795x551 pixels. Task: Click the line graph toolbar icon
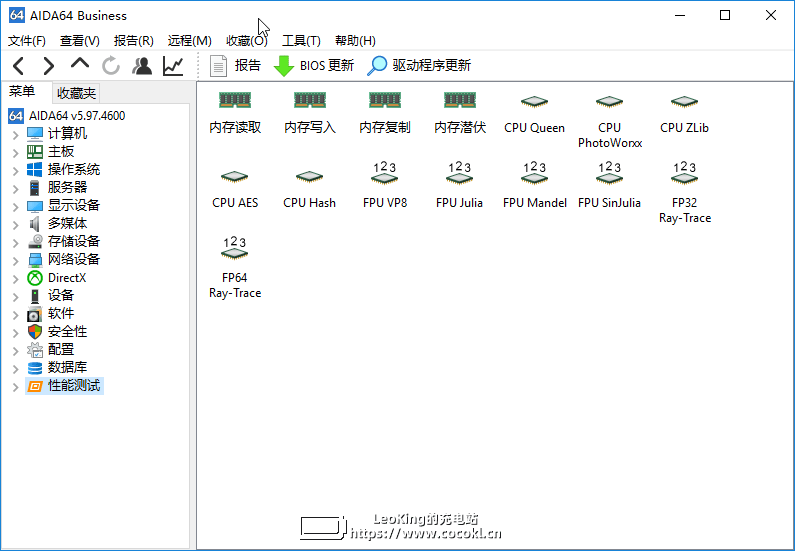point(173,66)
